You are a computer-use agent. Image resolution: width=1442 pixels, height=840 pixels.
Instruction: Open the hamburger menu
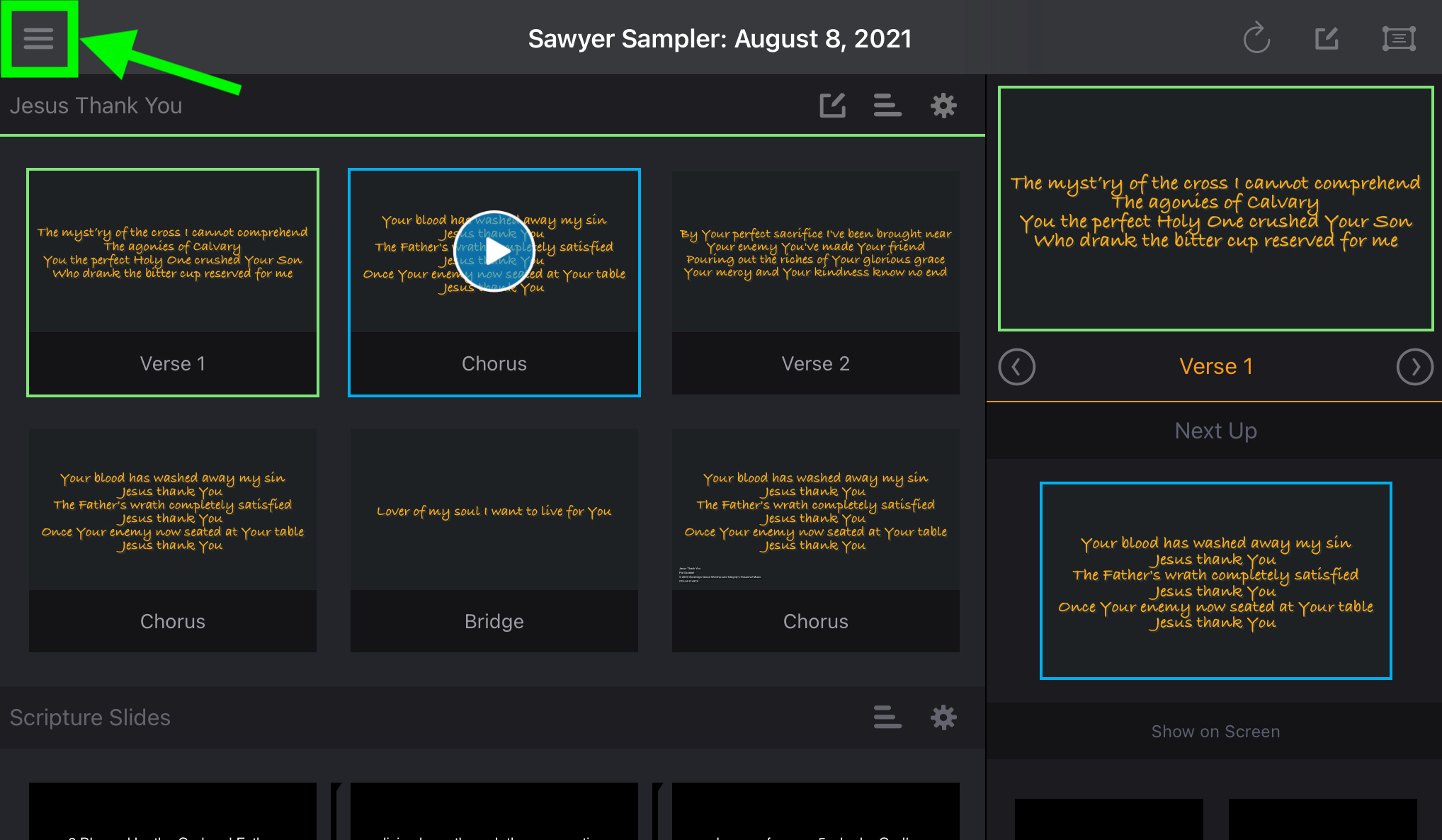38,38
